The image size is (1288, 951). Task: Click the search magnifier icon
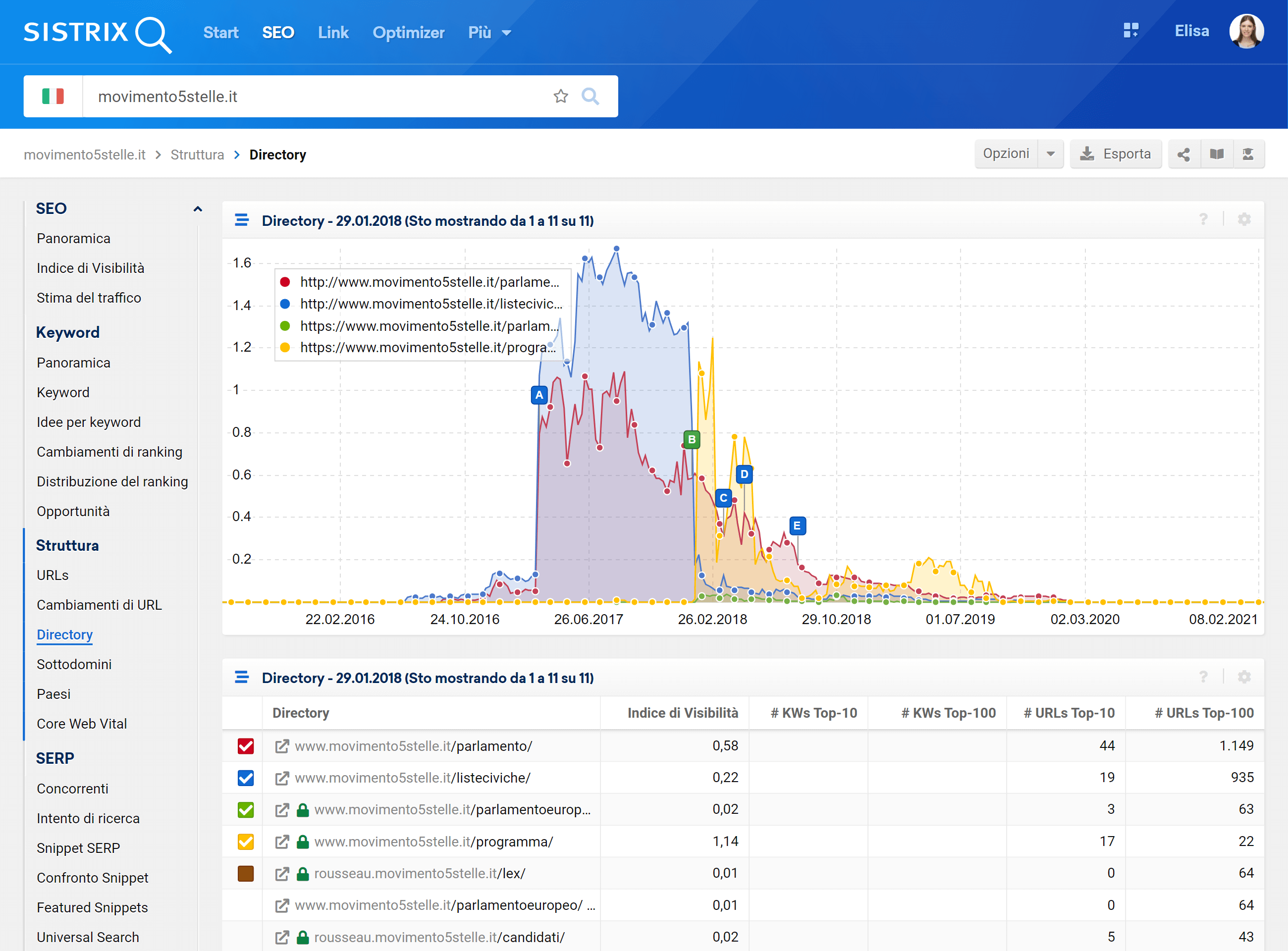click(x=590, y=96)
